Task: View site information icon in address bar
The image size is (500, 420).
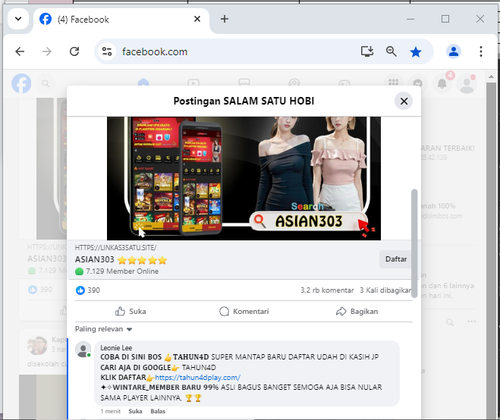Action: coord(107,52)
